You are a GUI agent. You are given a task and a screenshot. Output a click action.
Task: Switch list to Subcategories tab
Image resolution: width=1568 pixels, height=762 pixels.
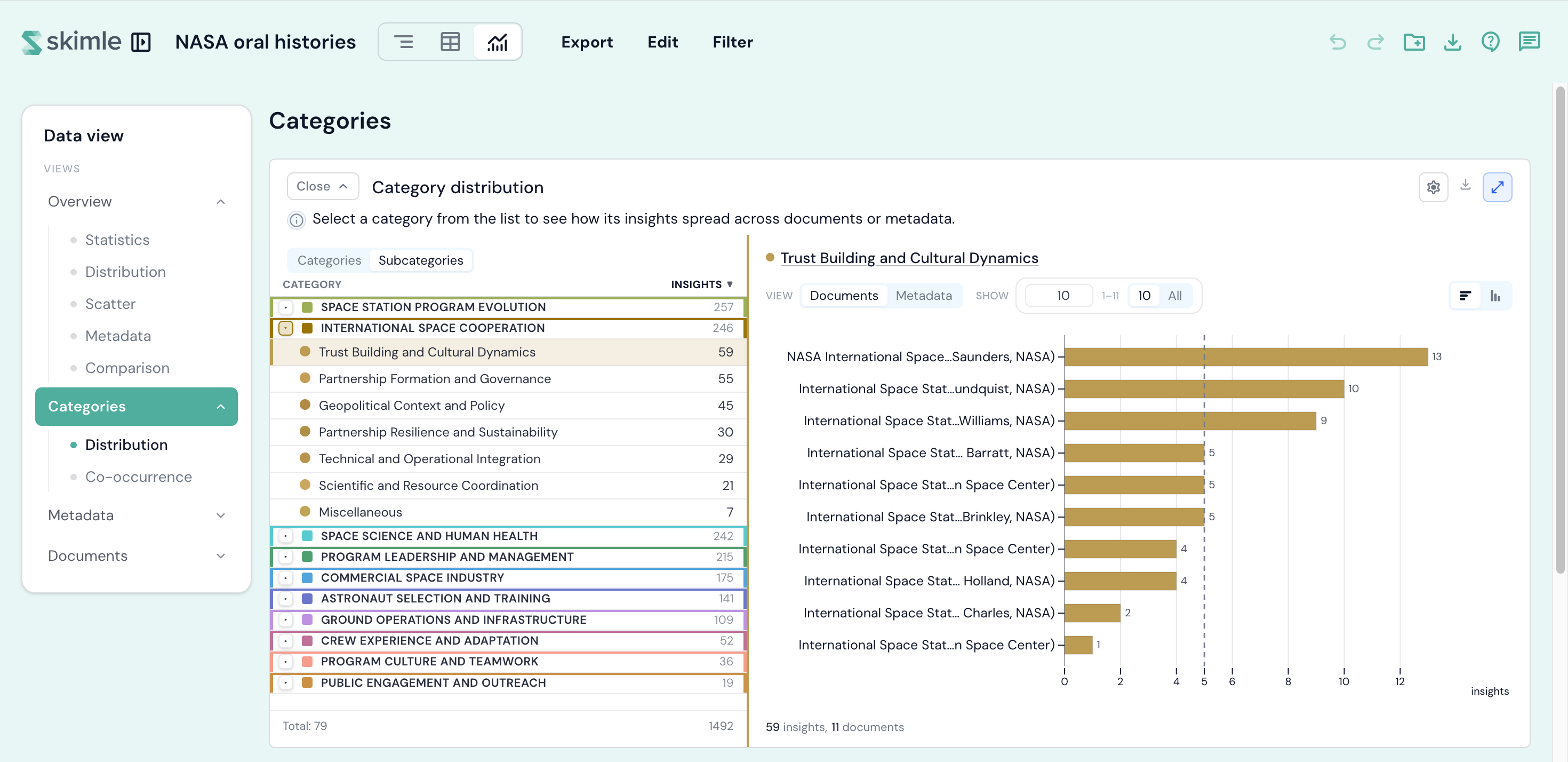coord(421,261)
